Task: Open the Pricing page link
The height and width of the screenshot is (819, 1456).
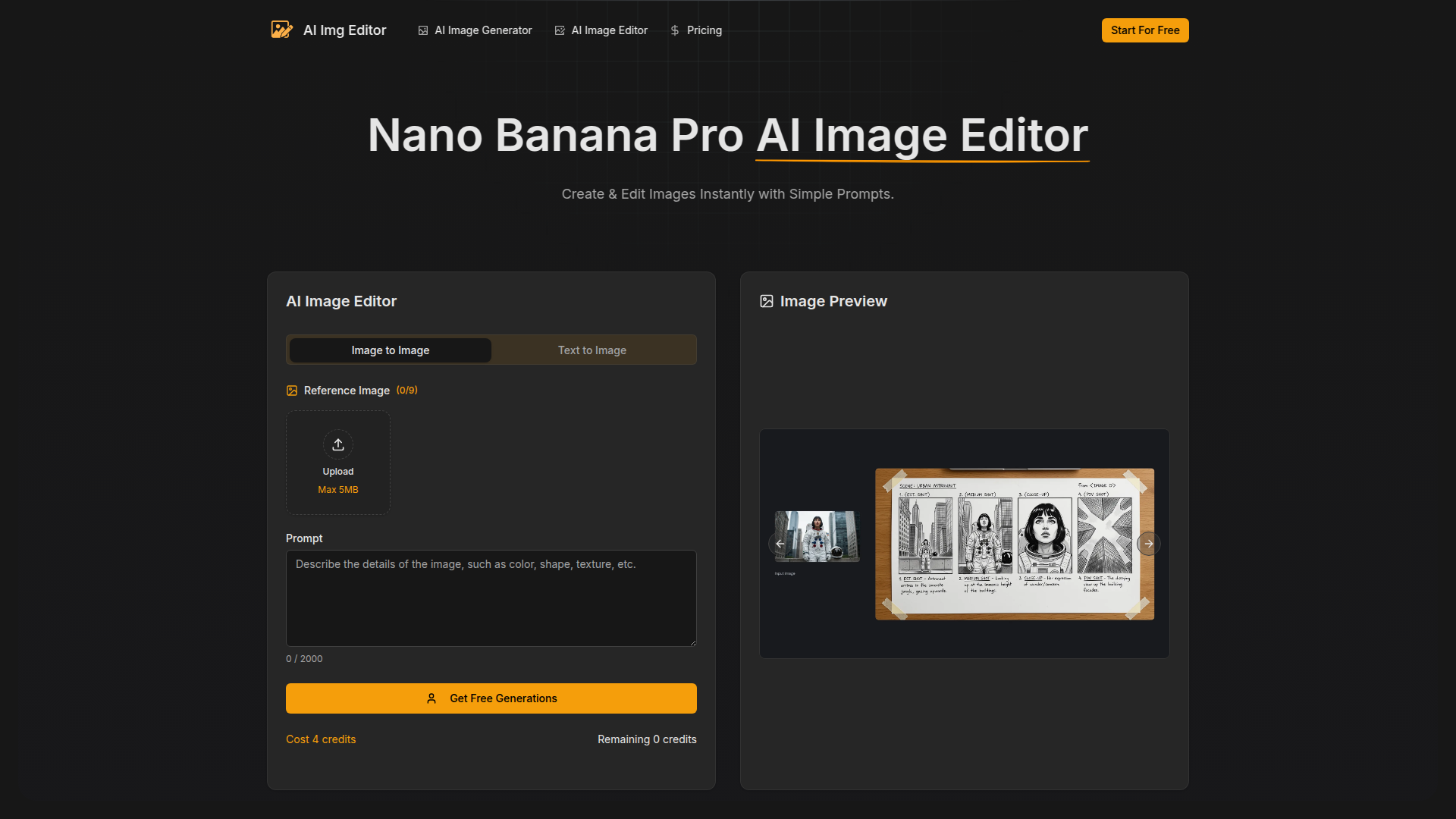Action: (x=704, y=30)
